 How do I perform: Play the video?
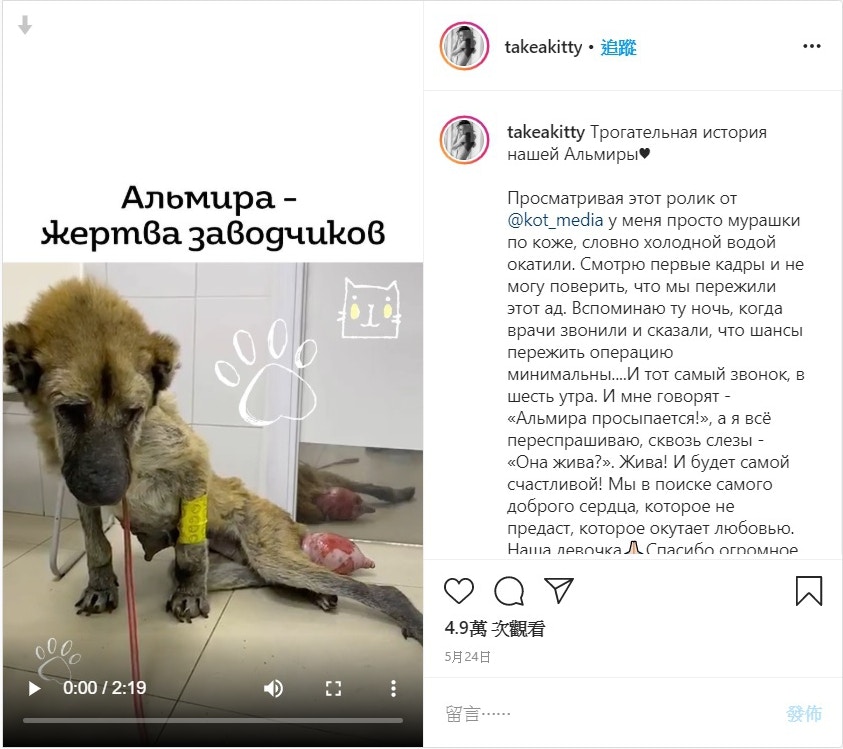click(x=34, y=688)
